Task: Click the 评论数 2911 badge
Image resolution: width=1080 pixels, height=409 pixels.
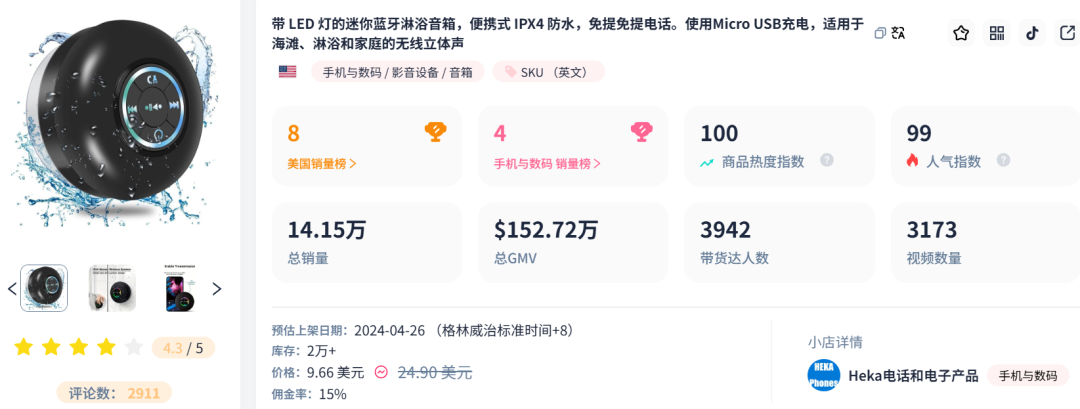Action: [x=114, y=393]
